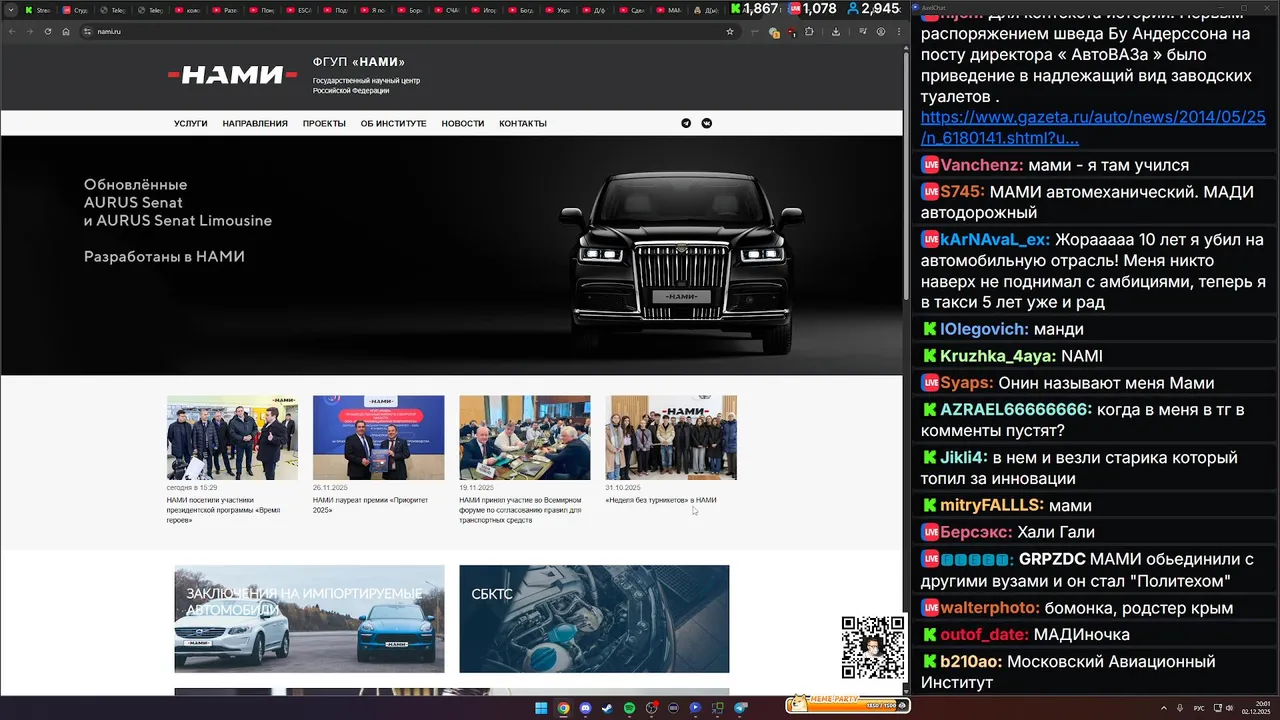
Task: Go to the НОВОСТИ section
Action: coord(463,124)
